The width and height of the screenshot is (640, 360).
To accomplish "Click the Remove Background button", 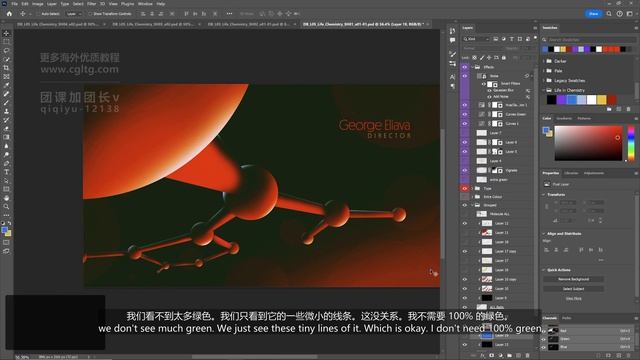I will tap(573, 279).
